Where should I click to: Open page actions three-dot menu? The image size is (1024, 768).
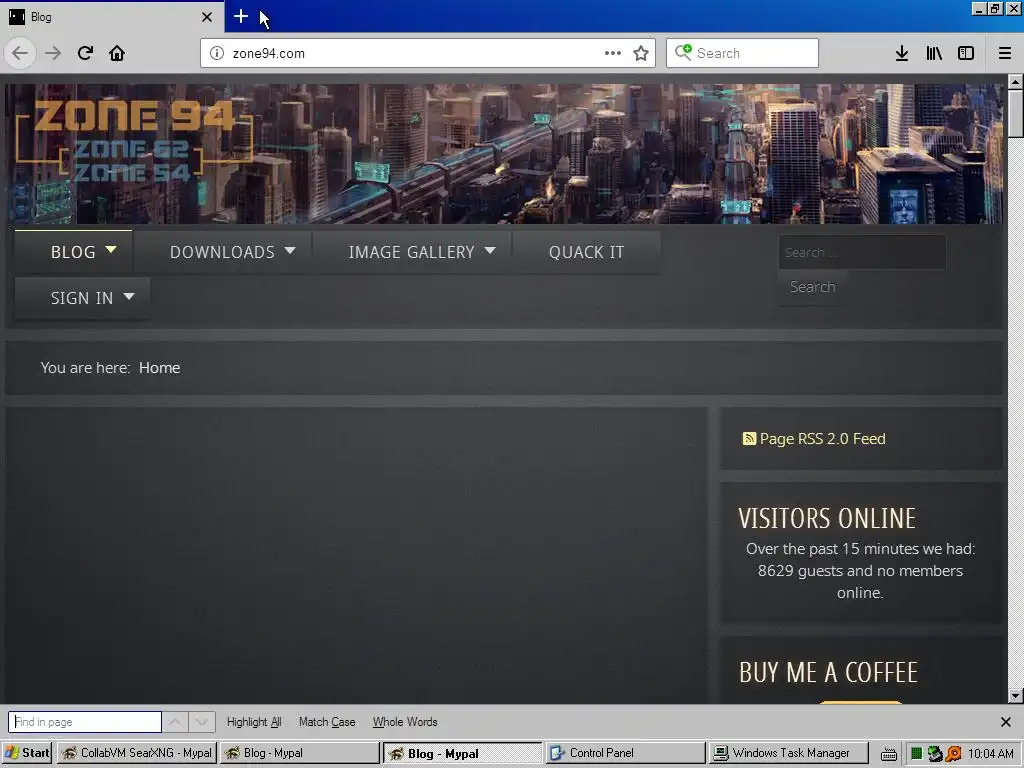coord(613,53)
